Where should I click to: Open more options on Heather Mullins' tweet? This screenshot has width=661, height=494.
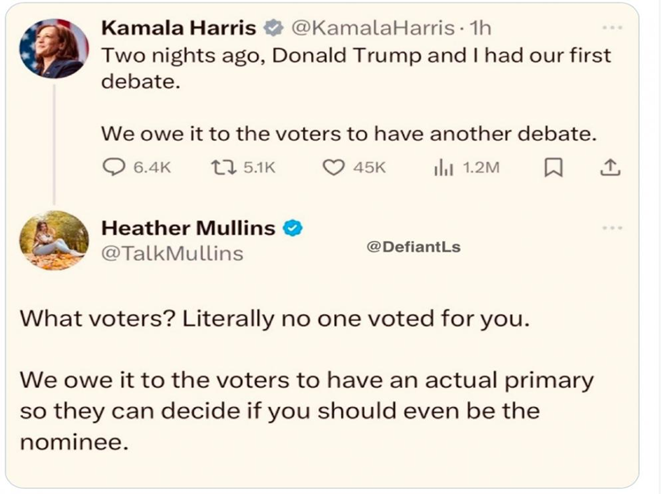click(612, 229)
